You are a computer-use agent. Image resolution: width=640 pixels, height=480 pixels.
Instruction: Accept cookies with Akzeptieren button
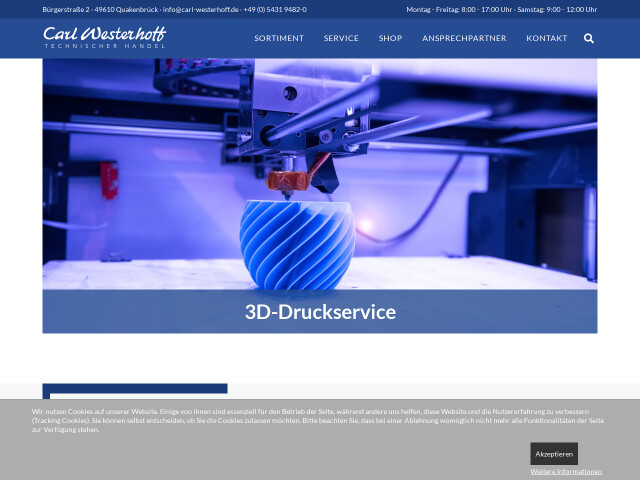tap(554, 454)
